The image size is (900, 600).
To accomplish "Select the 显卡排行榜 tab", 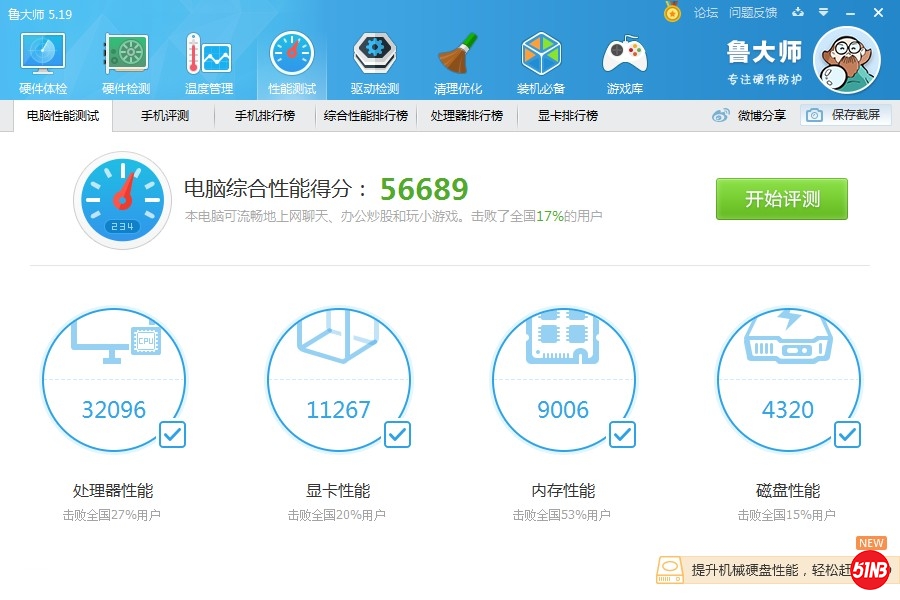I will (568, 116).
